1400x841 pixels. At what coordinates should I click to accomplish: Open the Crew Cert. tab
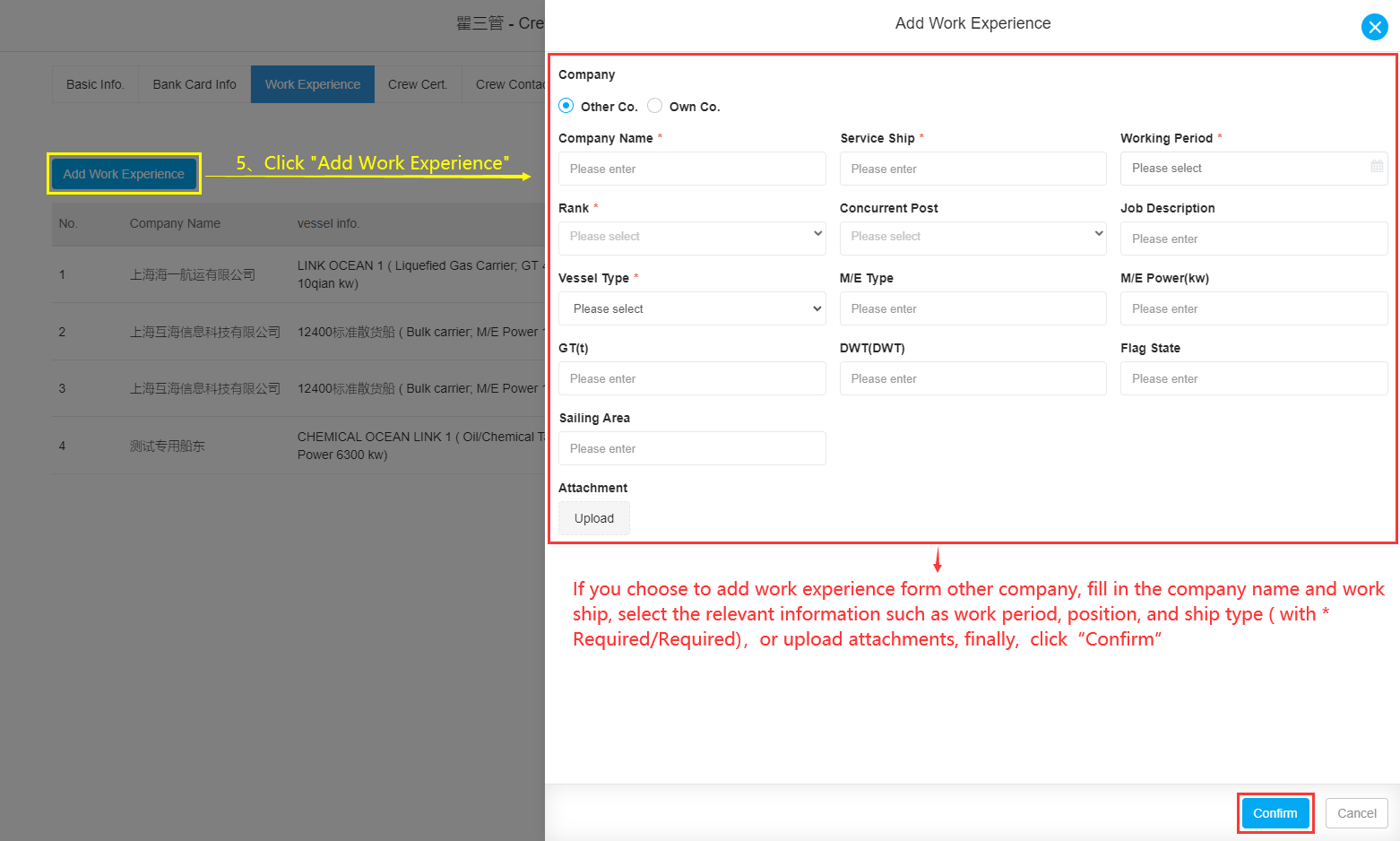[x=418, y=84]
